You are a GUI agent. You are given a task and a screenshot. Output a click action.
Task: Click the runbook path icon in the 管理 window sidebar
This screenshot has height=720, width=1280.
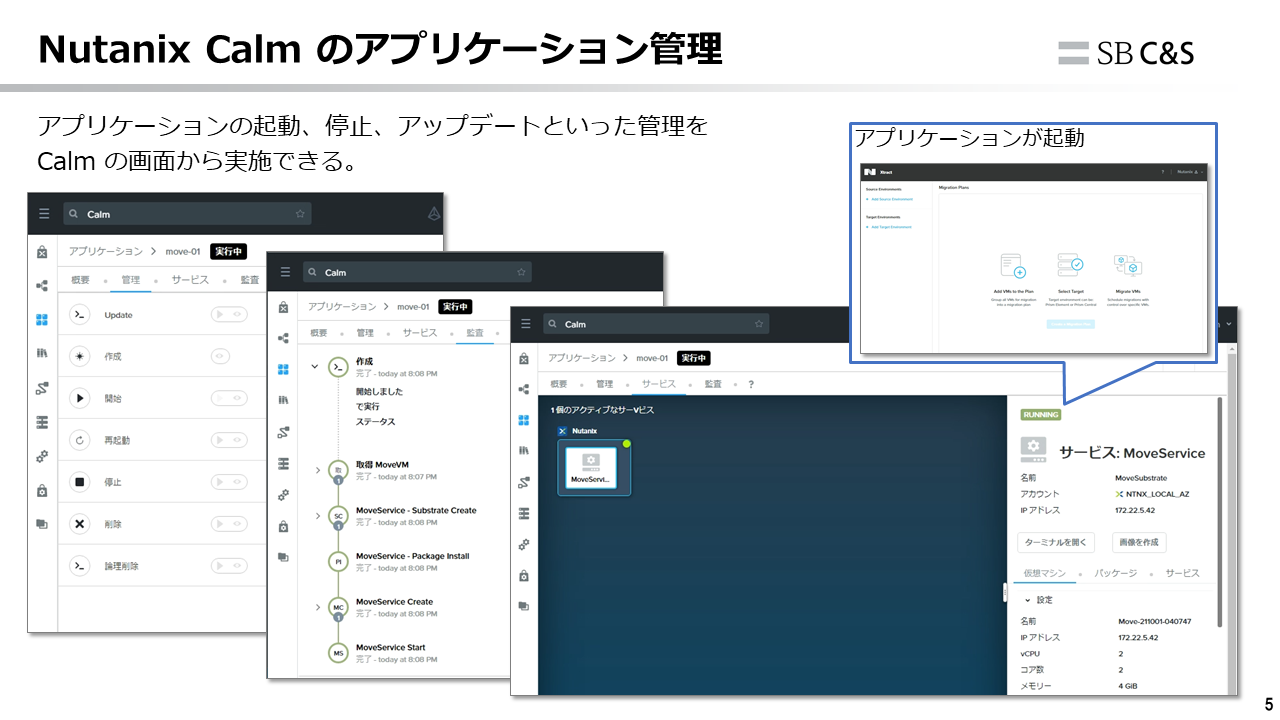click(42, 388)
